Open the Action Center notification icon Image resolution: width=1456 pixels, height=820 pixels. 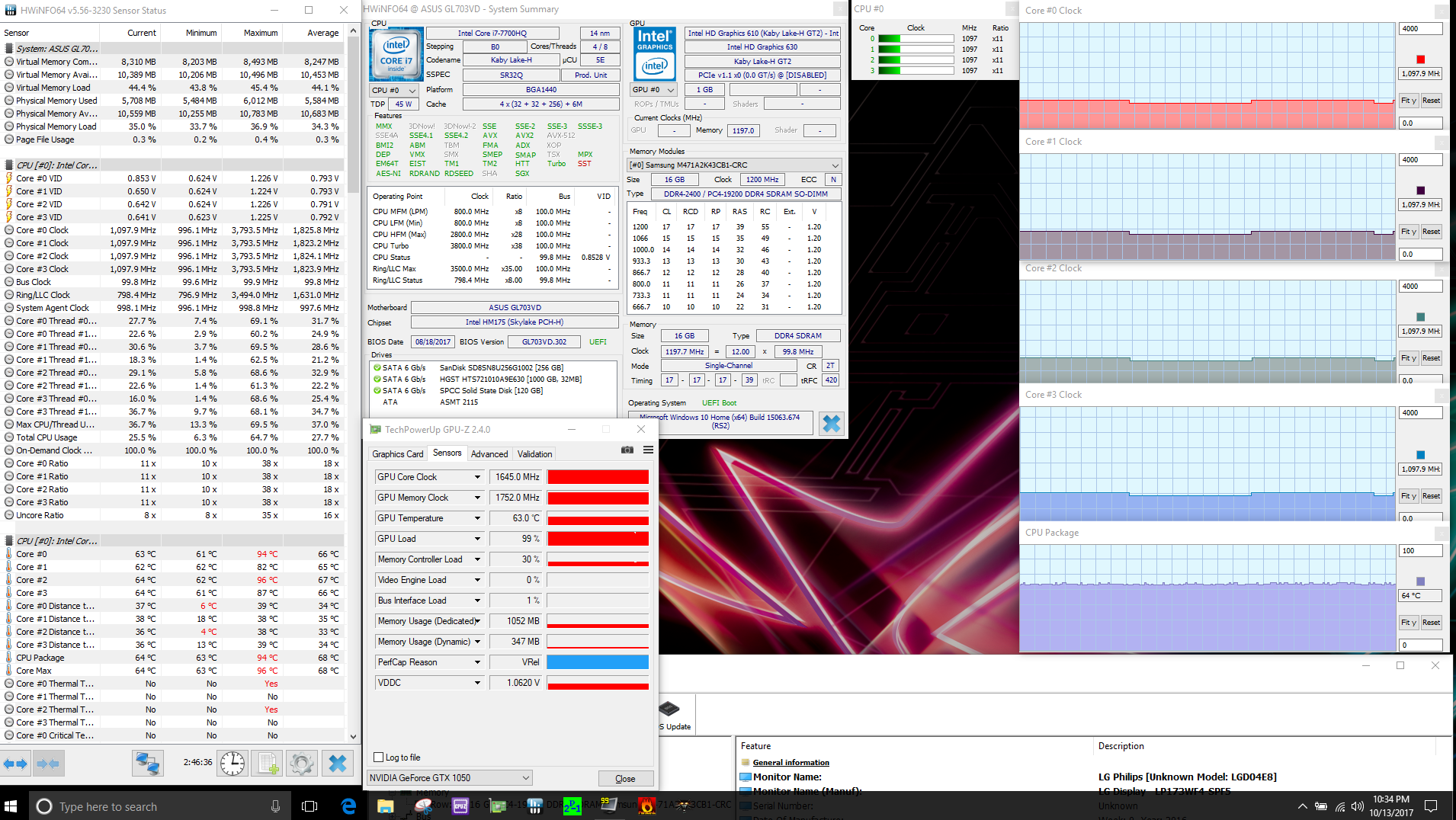(1431, 806)
